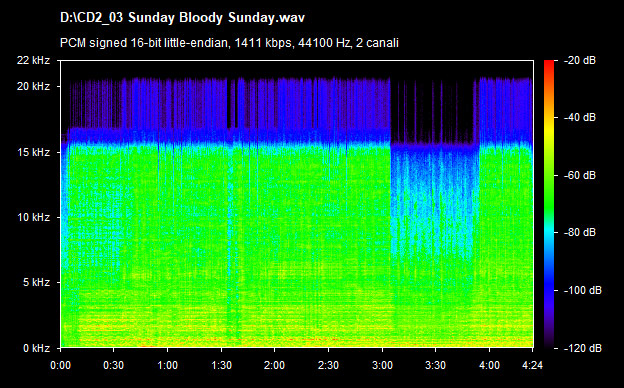Click the red top of the dB color scale

pos(549,64)
